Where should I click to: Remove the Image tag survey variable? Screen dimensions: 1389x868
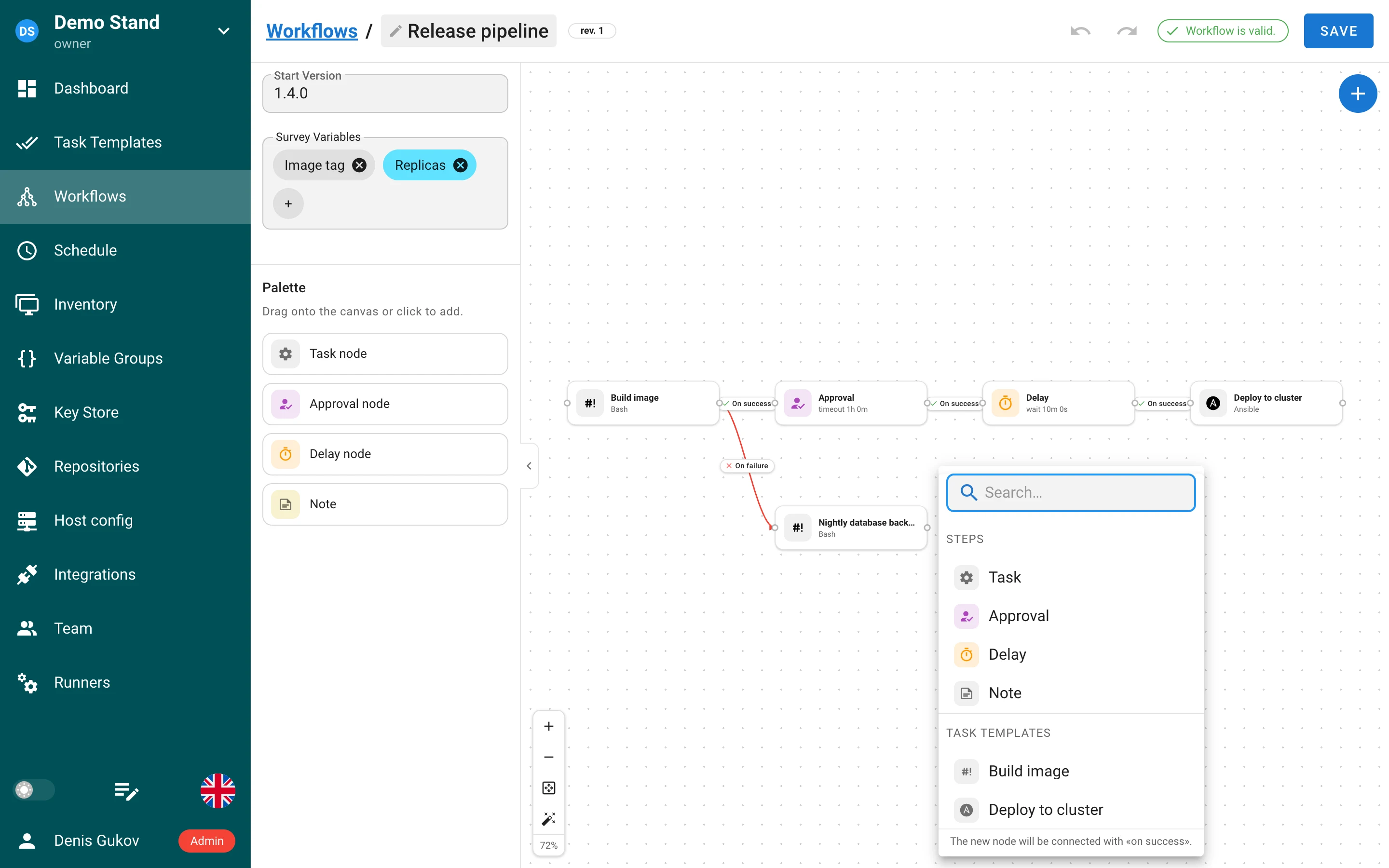359,165
